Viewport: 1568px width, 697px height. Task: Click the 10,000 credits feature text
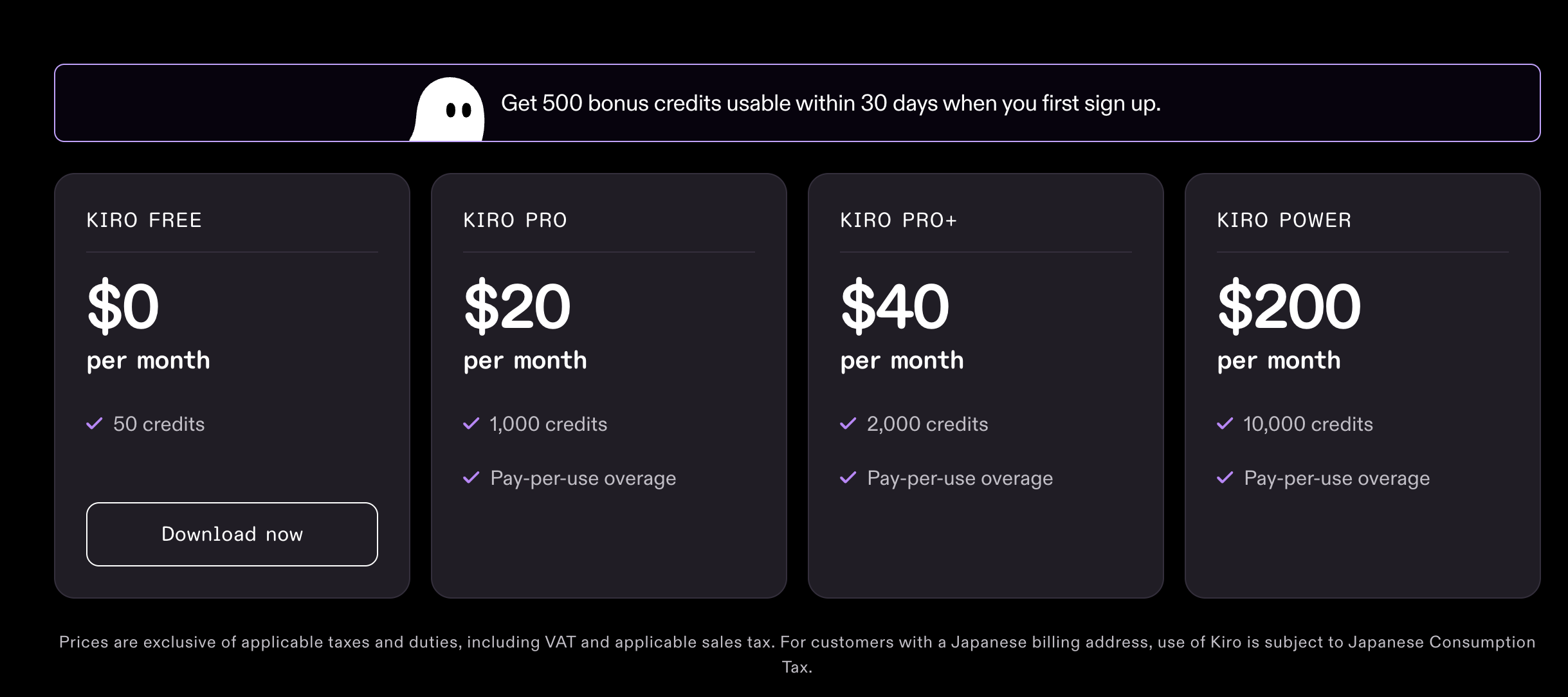pyautogui.click(x=1308, y=424)
